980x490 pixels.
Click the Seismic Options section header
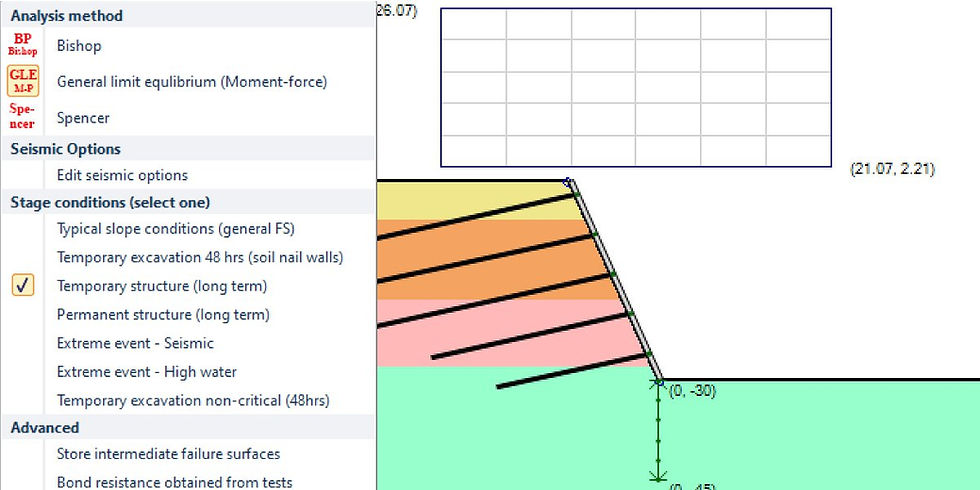(188, 149)
